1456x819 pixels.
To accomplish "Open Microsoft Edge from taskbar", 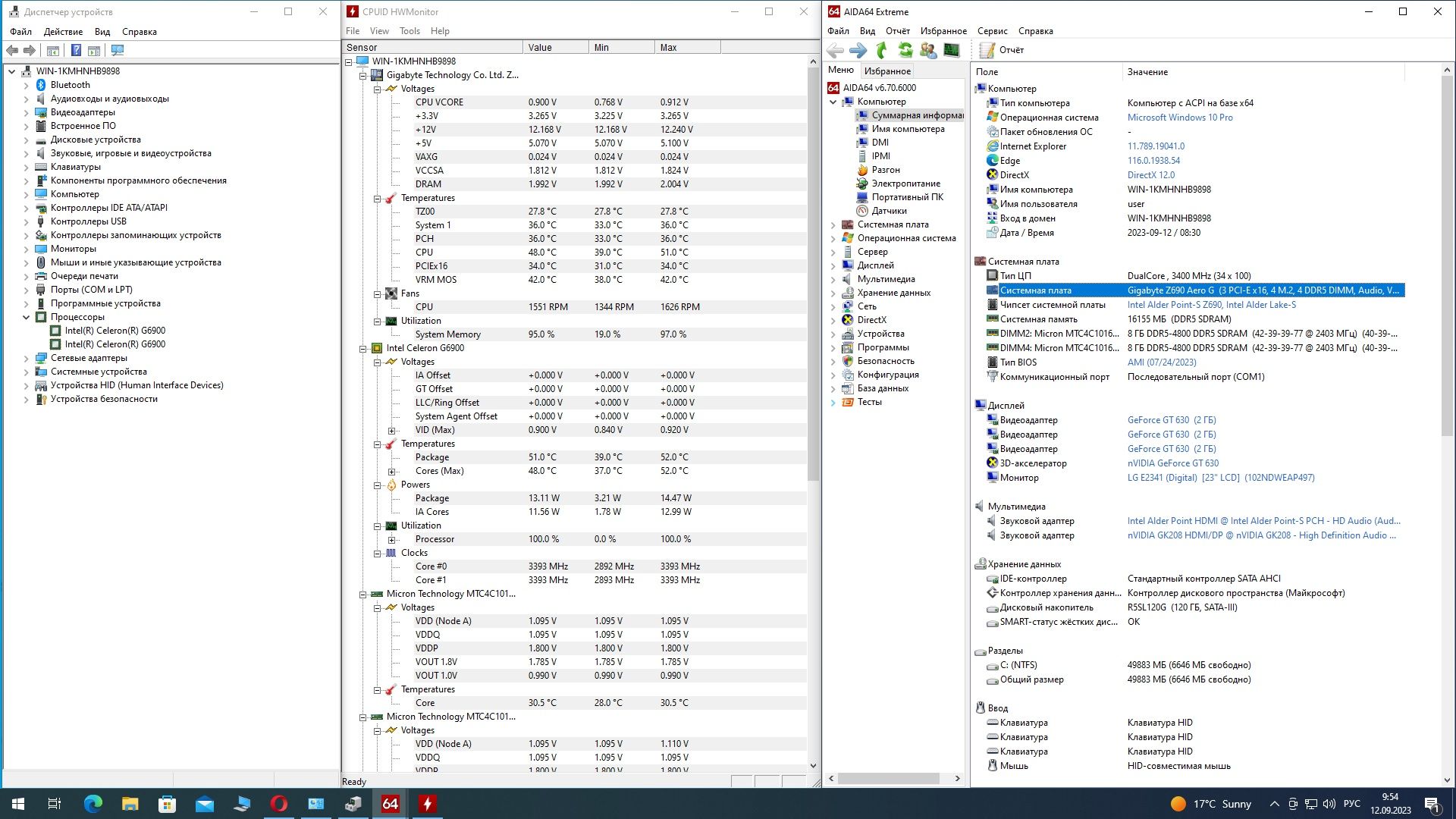I will (93, 804).
